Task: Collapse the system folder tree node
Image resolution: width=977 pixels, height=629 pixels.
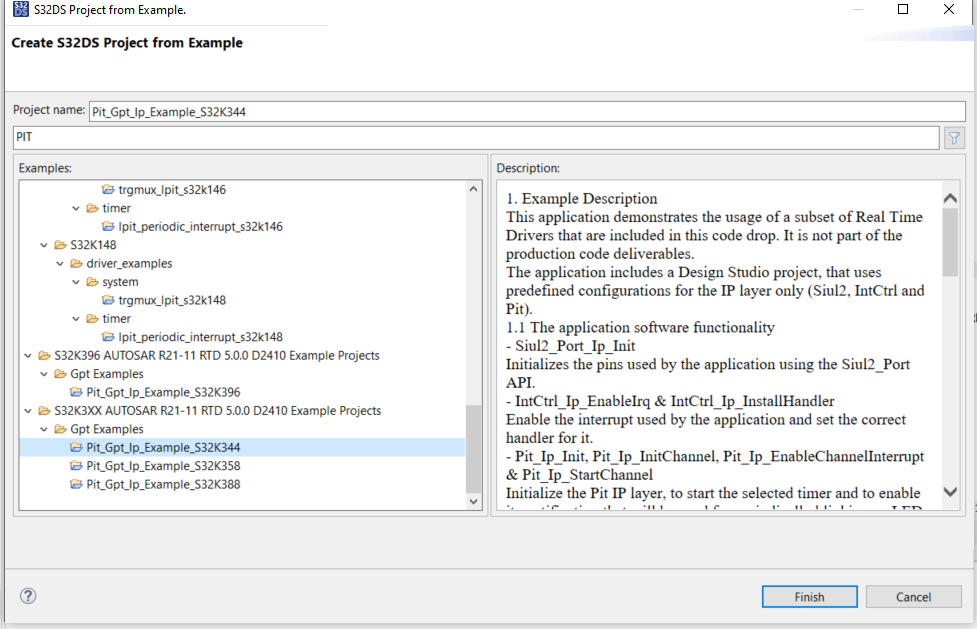Action: (75, 281)
